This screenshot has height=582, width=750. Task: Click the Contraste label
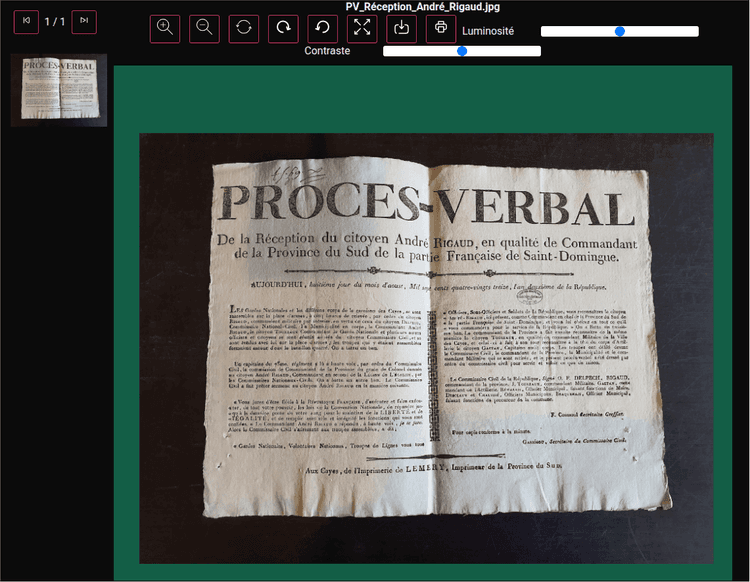coord(327,51)
